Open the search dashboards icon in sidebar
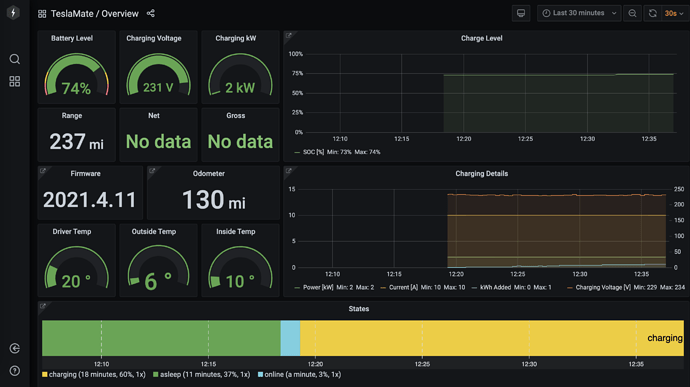 [x=15, y=59]
